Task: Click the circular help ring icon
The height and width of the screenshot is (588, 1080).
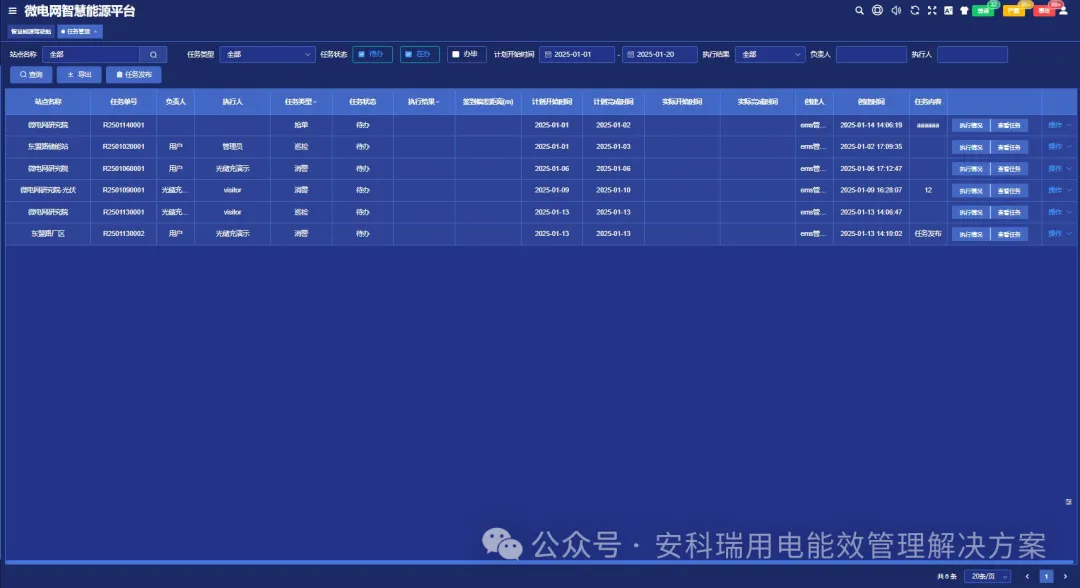Action: (x=877, y=10)
